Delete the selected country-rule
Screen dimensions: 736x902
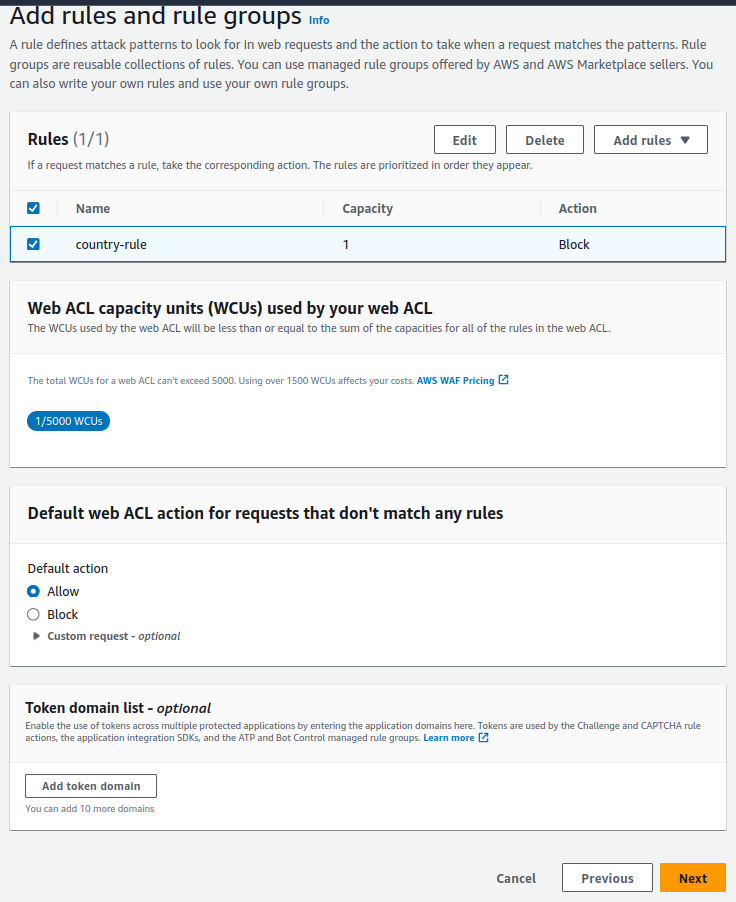544,140
